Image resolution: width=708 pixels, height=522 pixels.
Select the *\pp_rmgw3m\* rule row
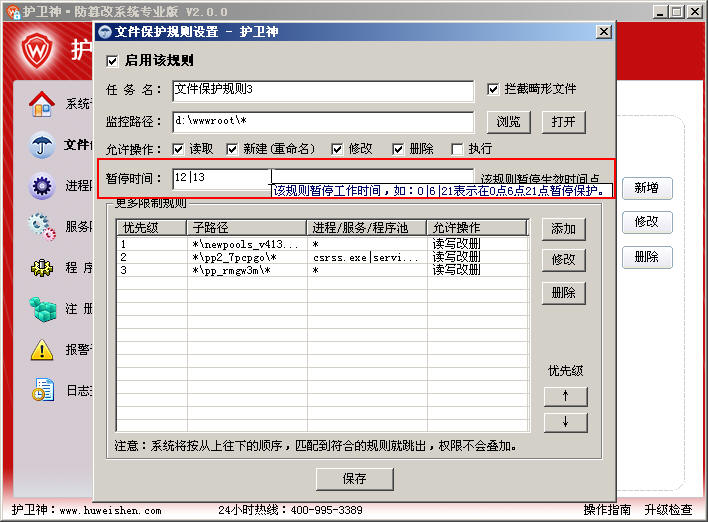coord(322,270)
